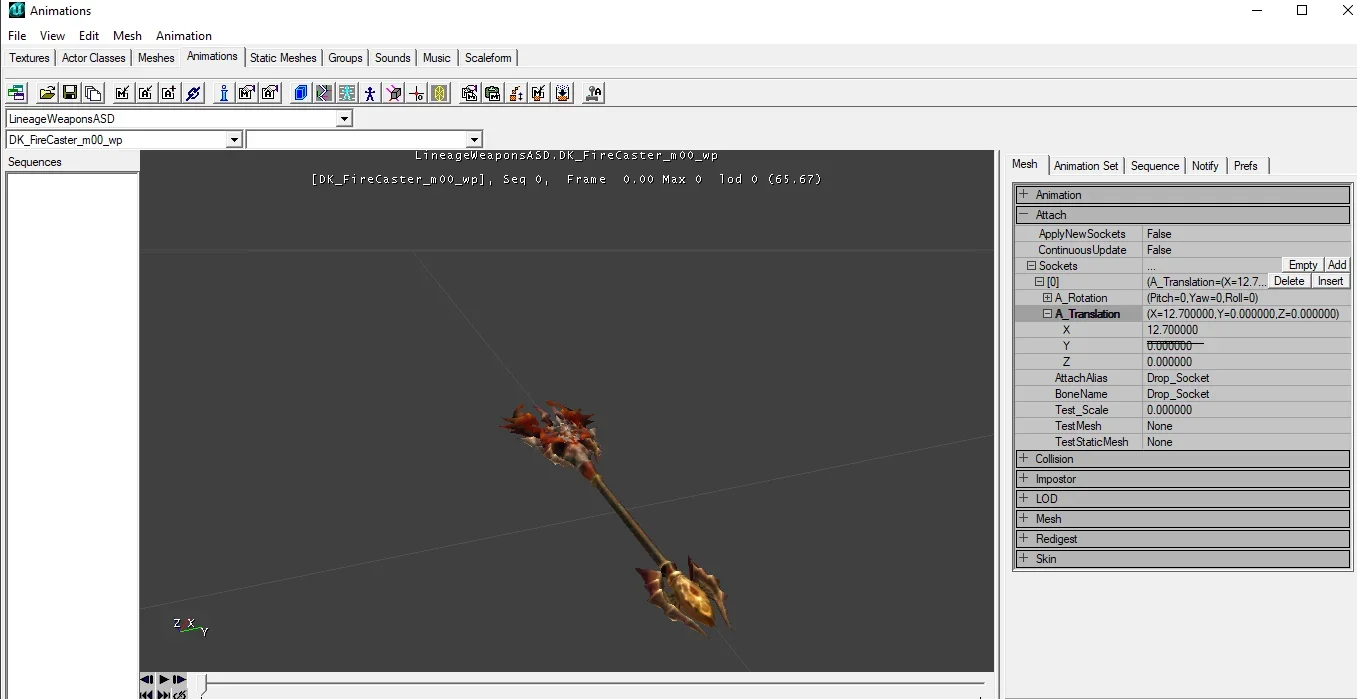The width and height of the screenshot is (1357, 699).
Task: Expand the Impostor property category
Action: tap(1023, 478)
